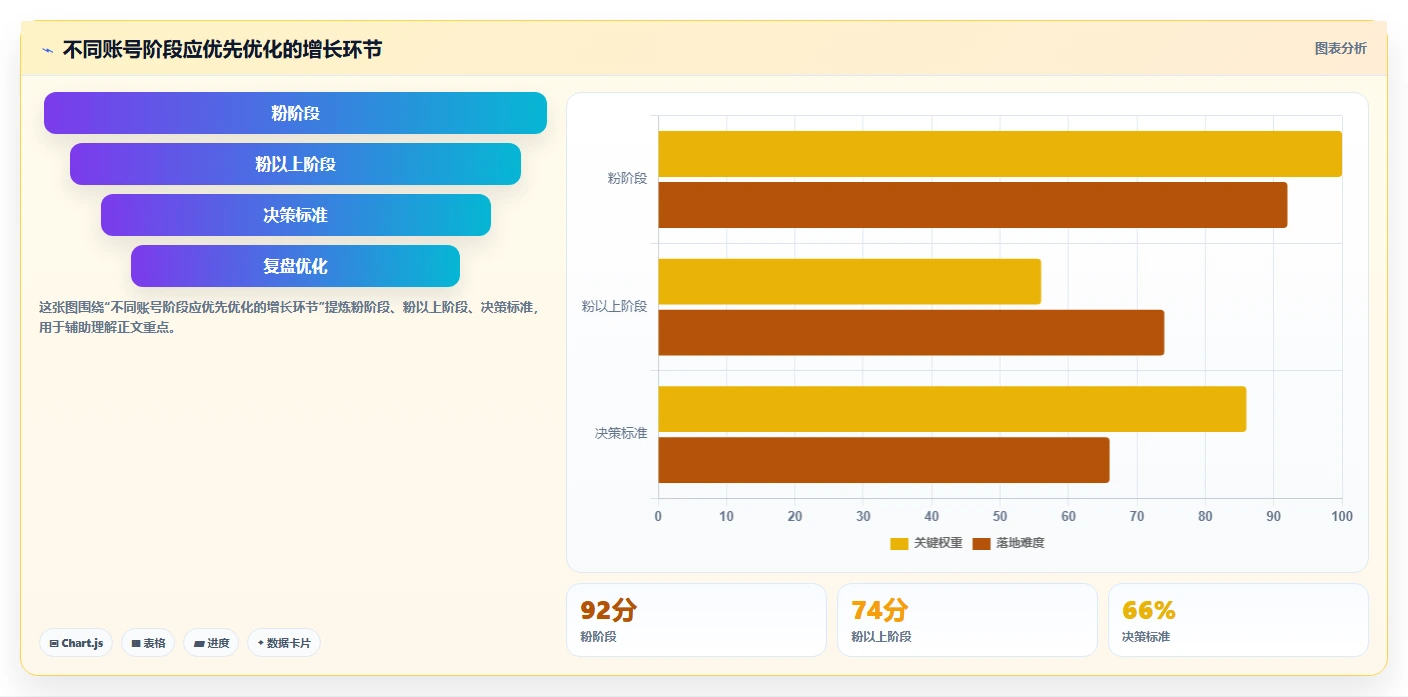Click the 进度 tag chip
The image size is (1408, 697).
pyautogui.click(x=211, y=643)
